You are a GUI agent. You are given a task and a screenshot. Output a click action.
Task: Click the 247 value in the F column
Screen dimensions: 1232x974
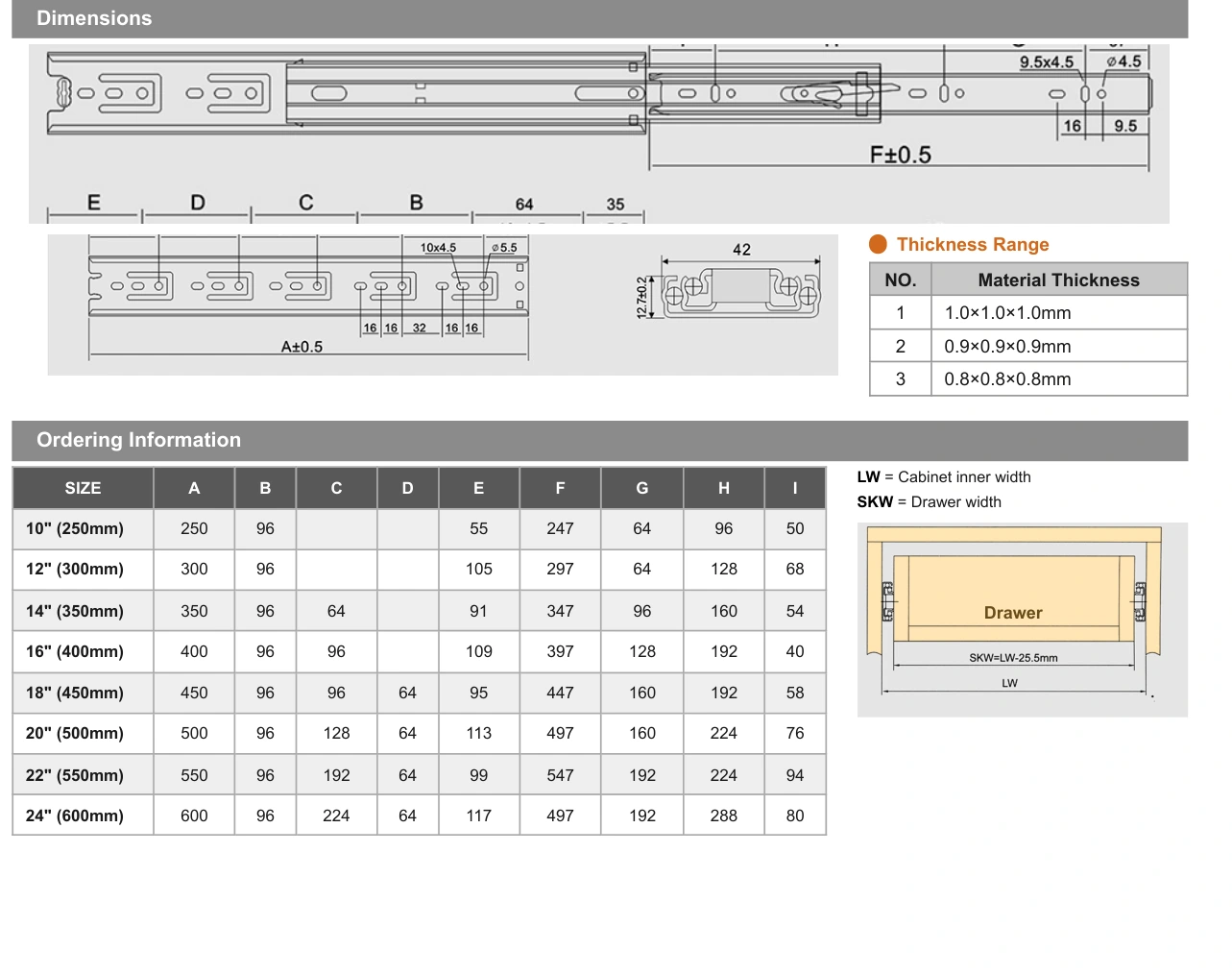(560, 528)
